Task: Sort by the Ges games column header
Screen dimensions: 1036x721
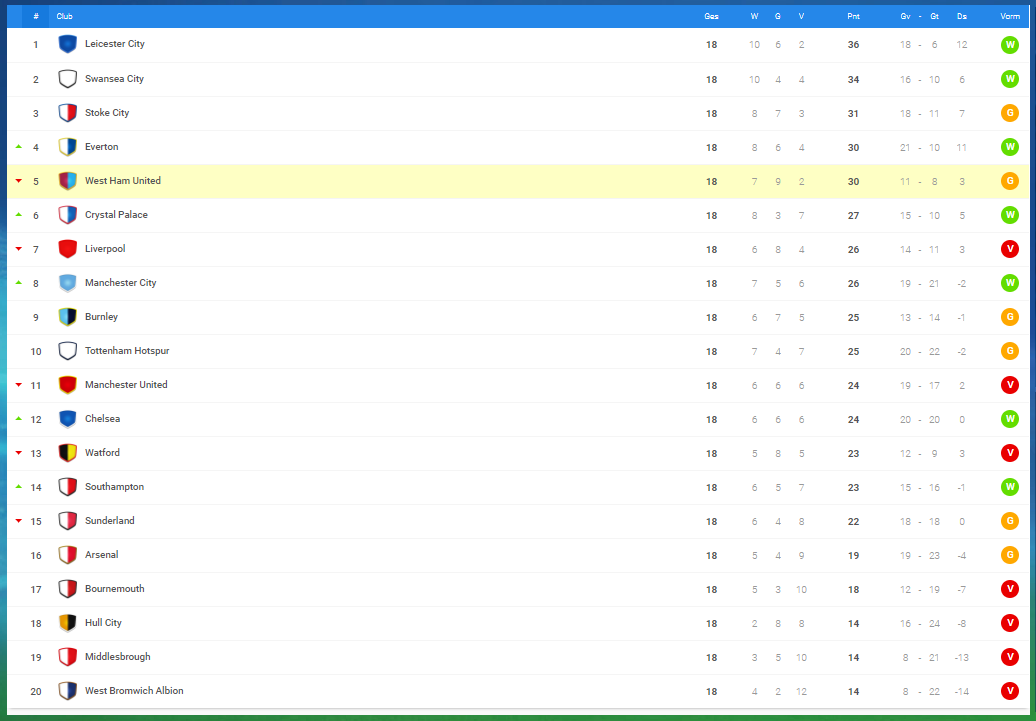Action: click(x=712, y=16)
